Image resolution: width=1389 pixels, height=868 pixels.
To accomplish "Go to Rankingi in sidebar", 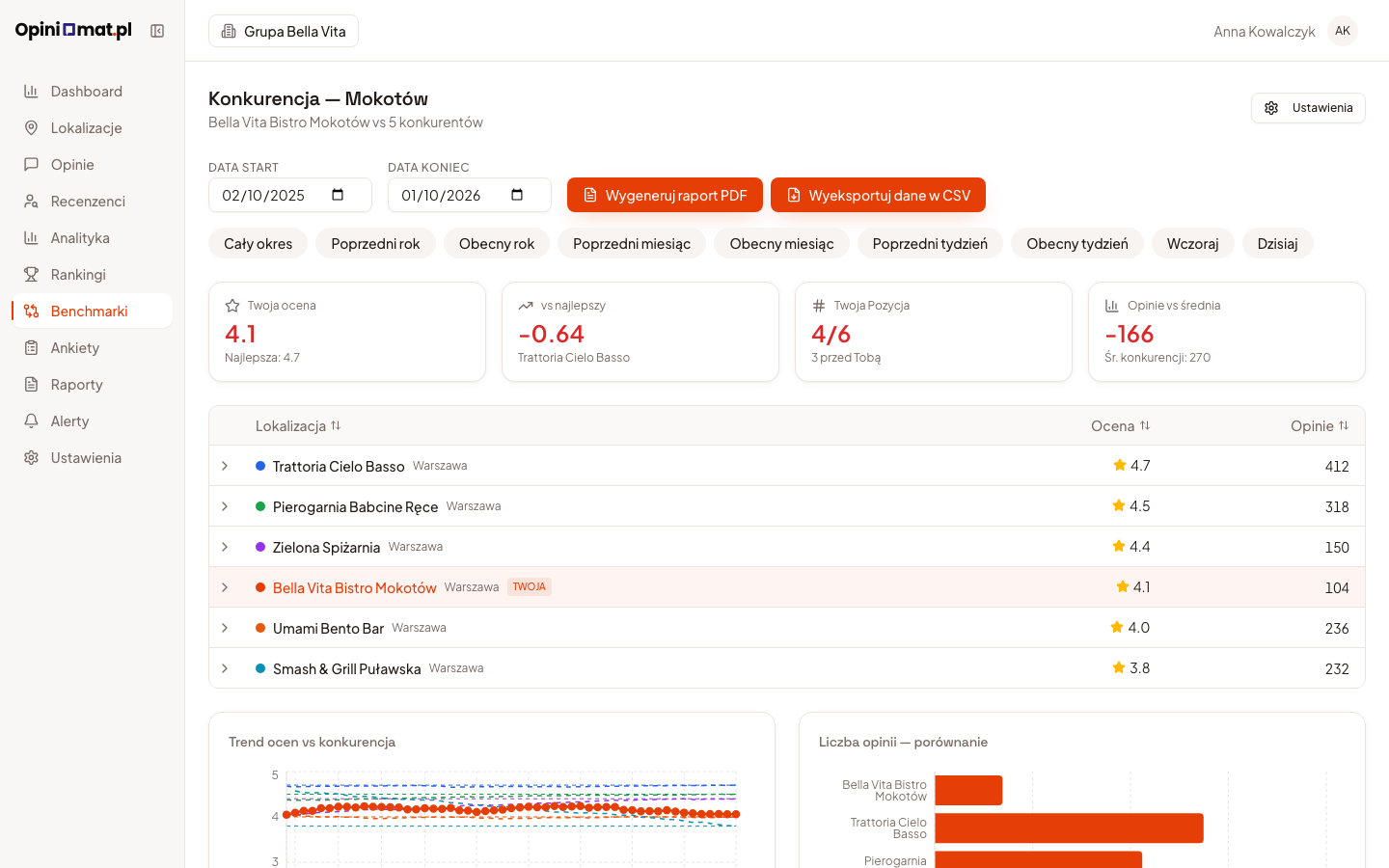I will (x=93, y=275).
